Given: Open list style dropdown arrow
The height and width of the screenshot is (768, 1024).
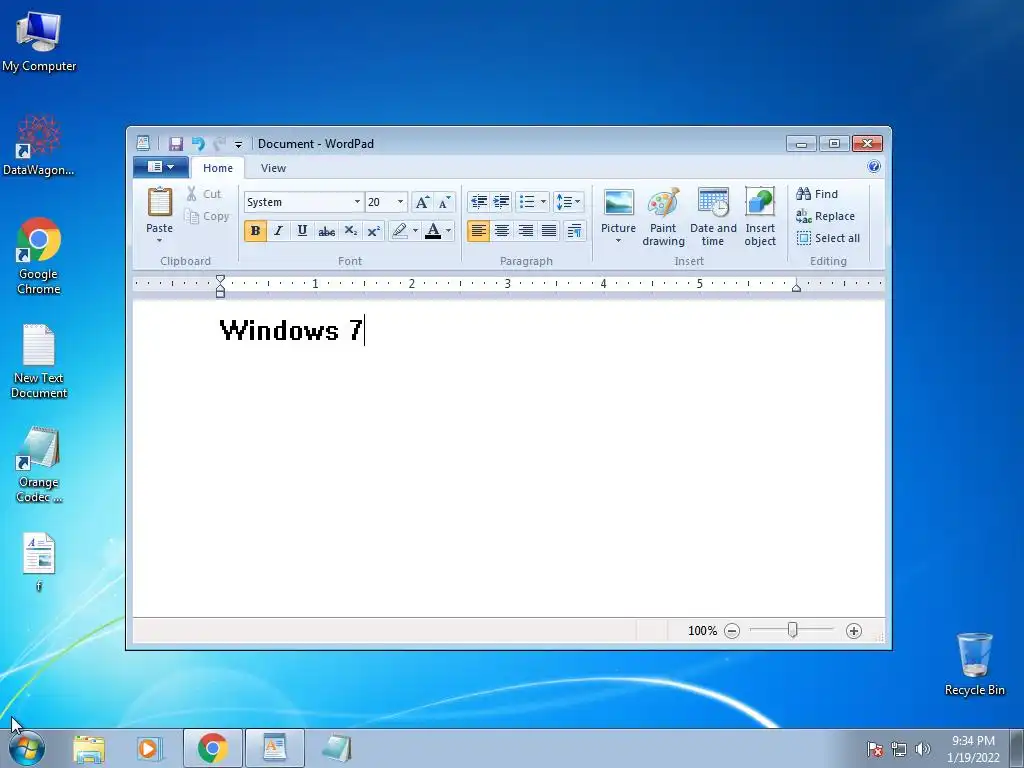Looking at the screenshot, I should tap(543, 202).
